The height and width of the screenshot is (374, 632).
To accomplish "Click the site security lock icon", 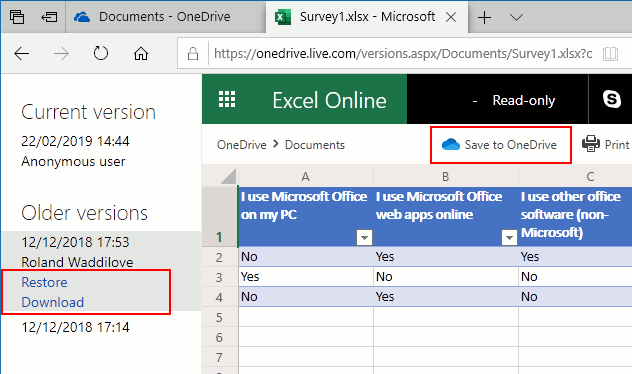I will 193,53.
